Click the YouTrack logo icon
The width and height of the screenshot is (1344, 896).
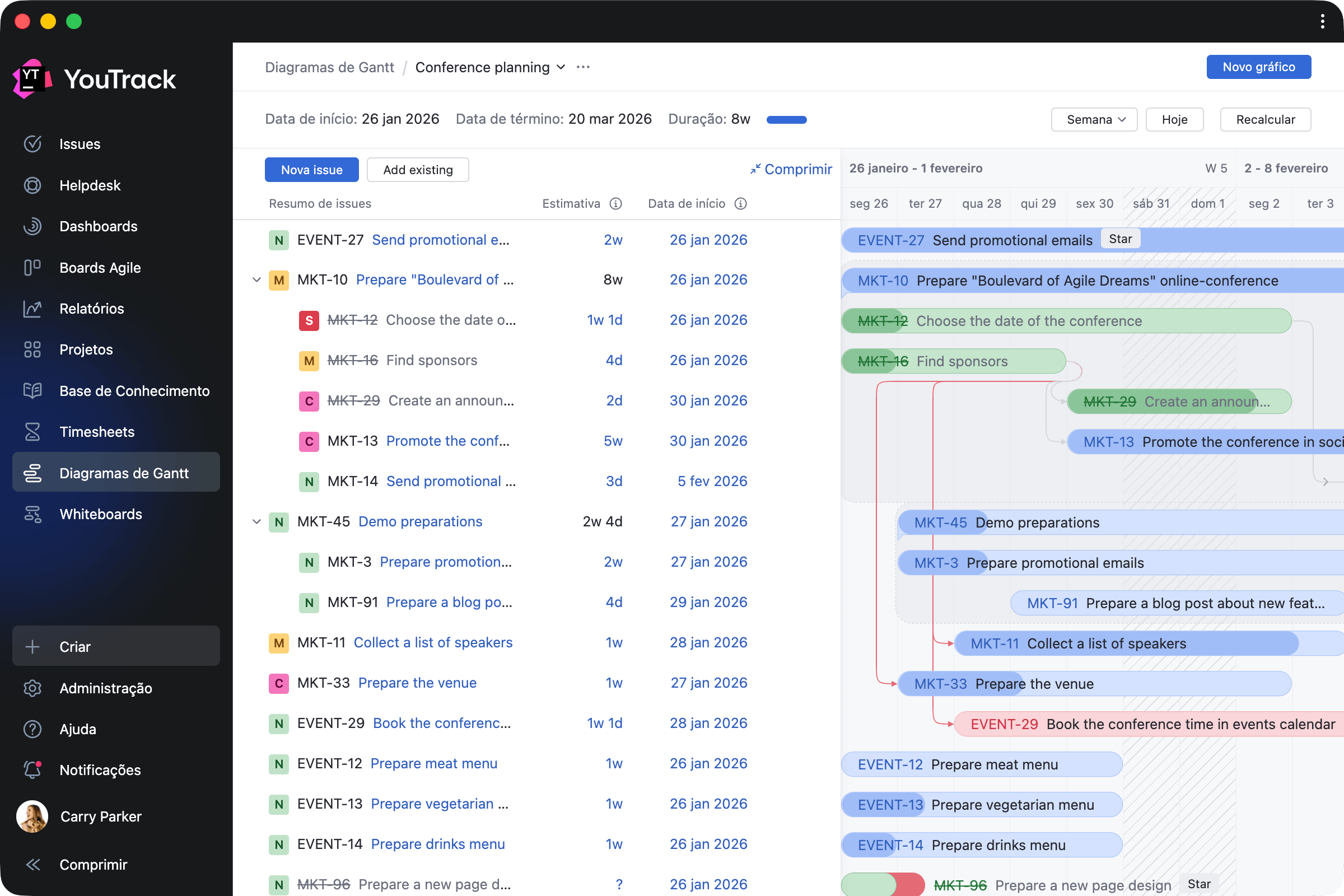point(32,79)
